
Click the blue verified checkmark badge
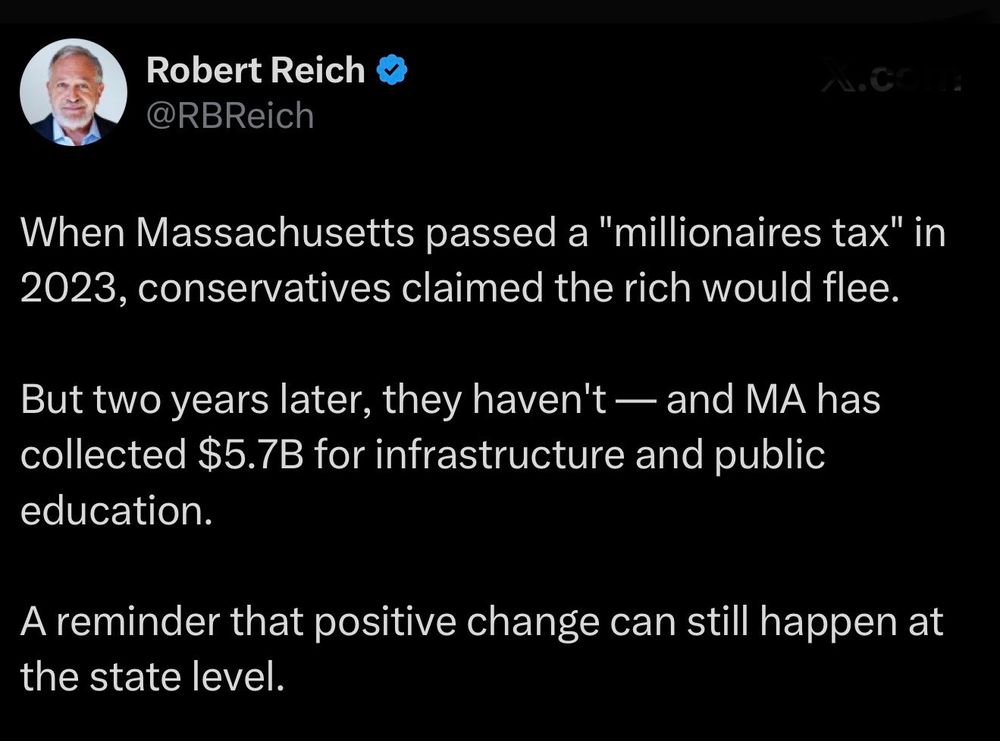[391, 71]
